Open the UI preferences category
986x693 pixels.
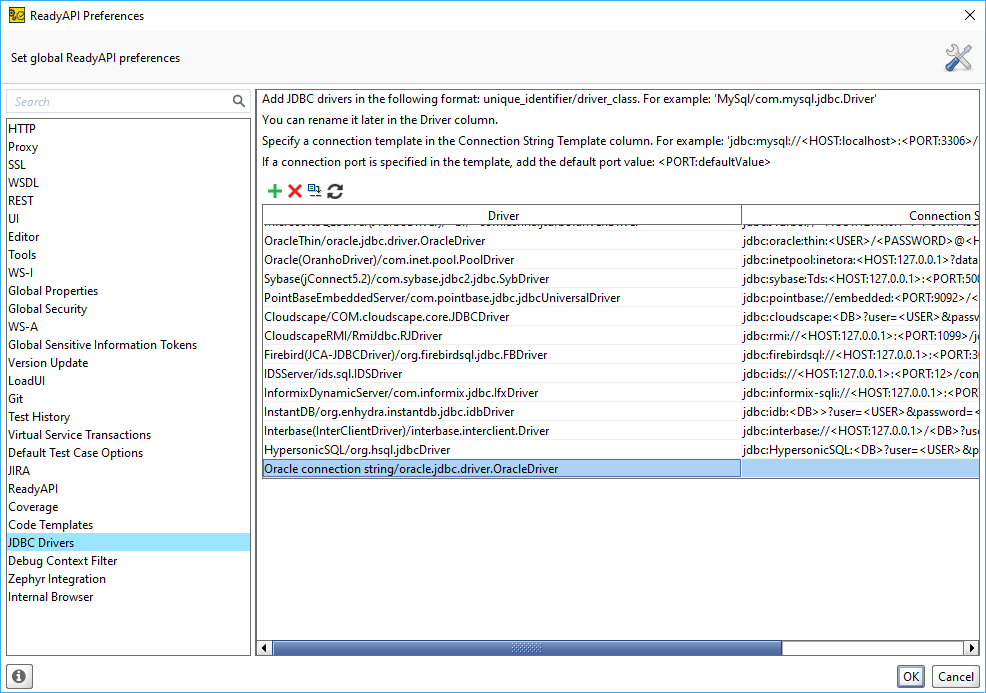pyautogui.click(x=128, y=219)
